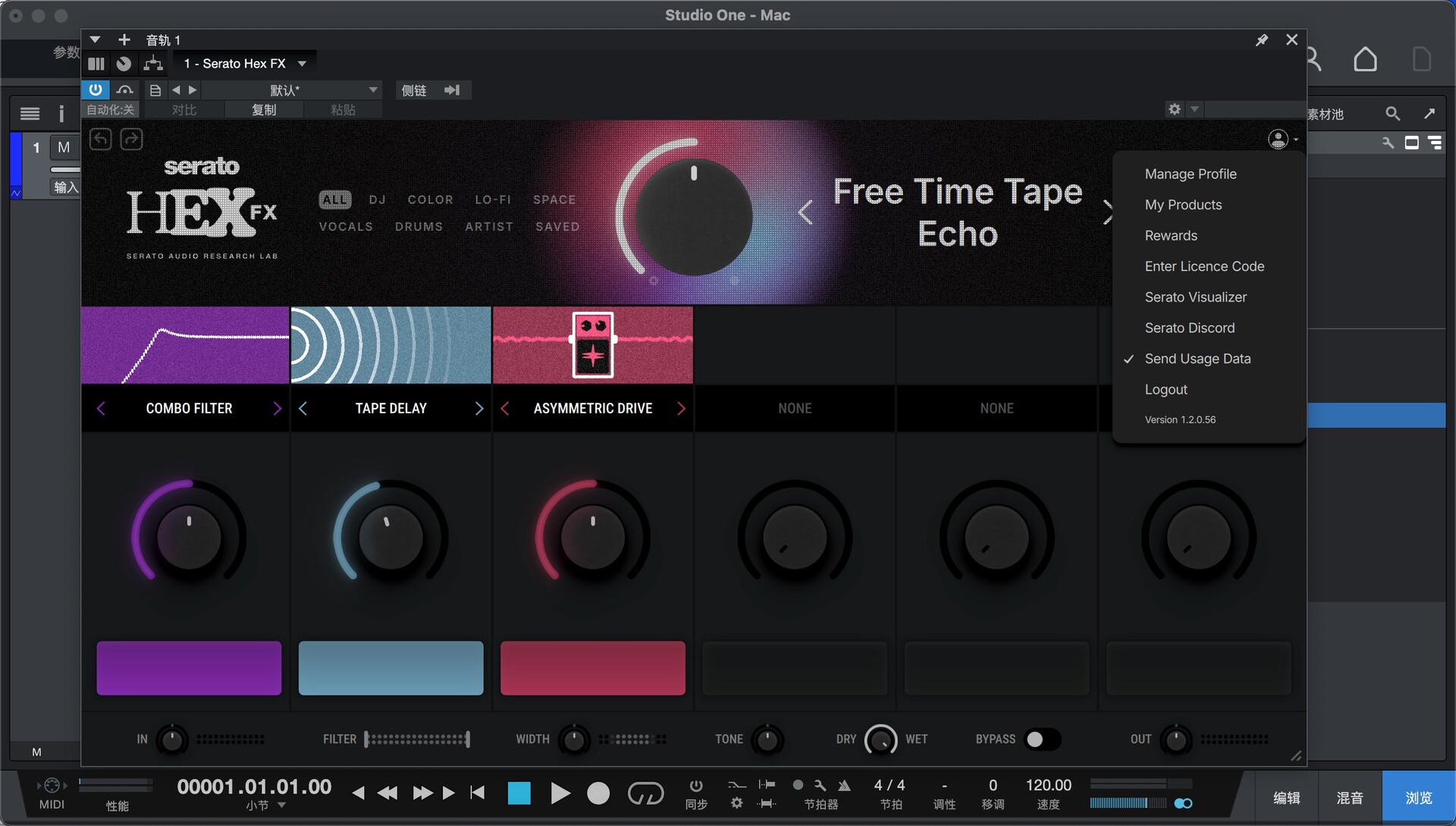Click the purple Combo Filter pad button
This screenshot has width=1456, height=826.
pyautogui.click(x=189, y=668)
